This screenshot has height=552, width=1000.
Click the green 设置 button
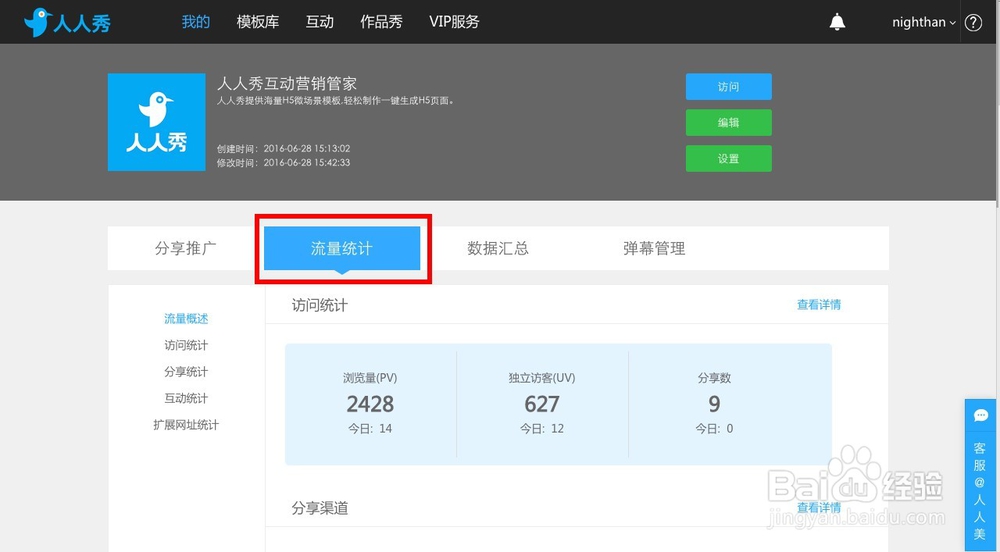(x=728, y=159)
